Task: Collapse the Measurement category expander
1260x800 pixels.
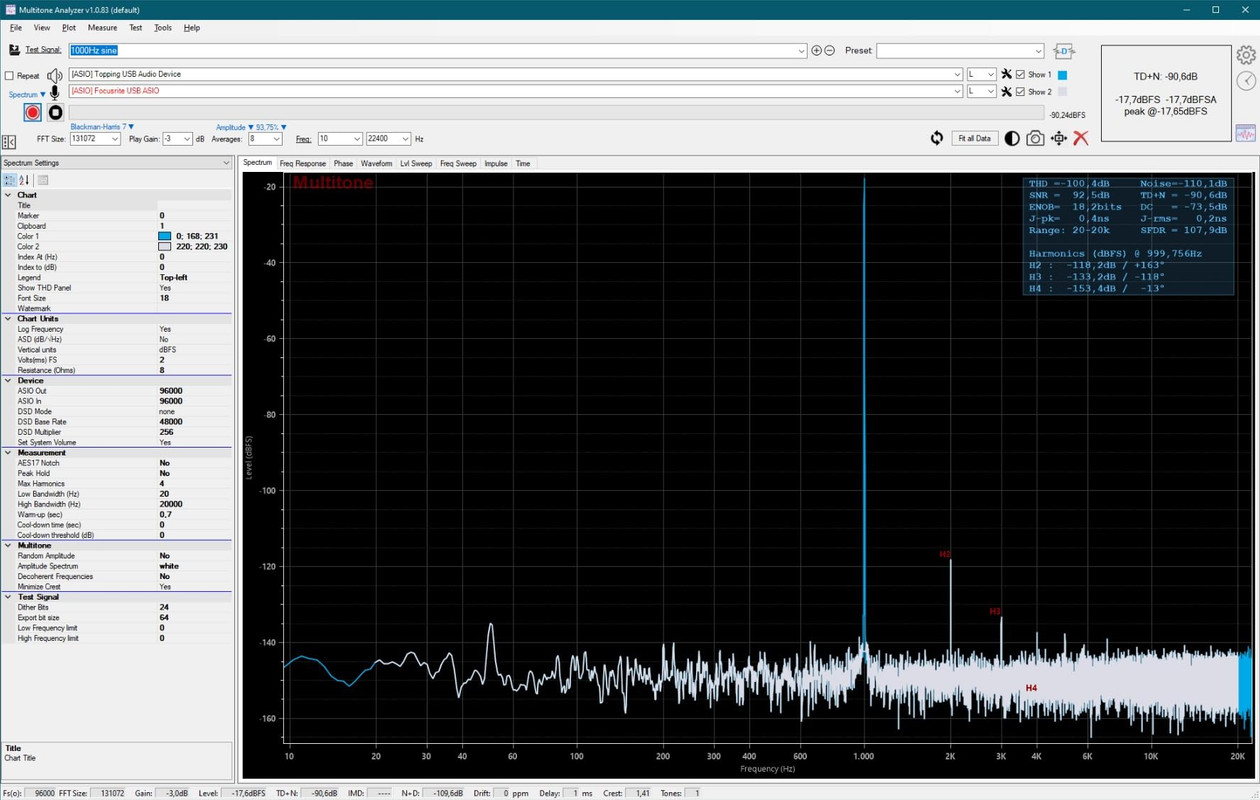Action: click(x=9, y=453)
